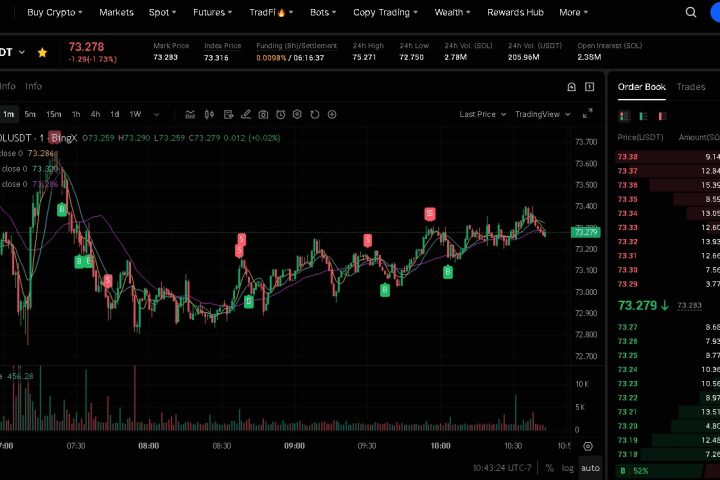The width and height of the screenshot is (720, 480).
Task: Open the second Info tab
Action: coord(34,86)
